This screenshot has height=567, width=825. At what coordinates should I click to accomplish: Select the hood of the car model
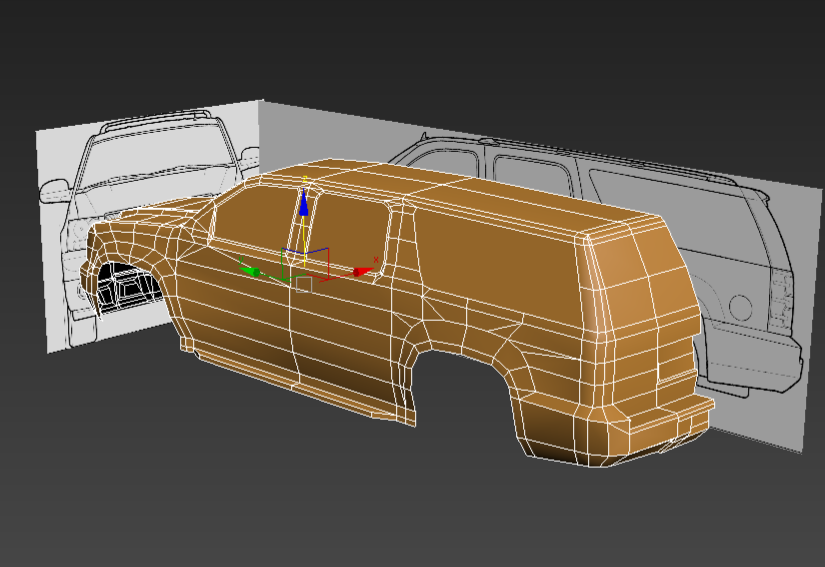click(x=150, y=225)
